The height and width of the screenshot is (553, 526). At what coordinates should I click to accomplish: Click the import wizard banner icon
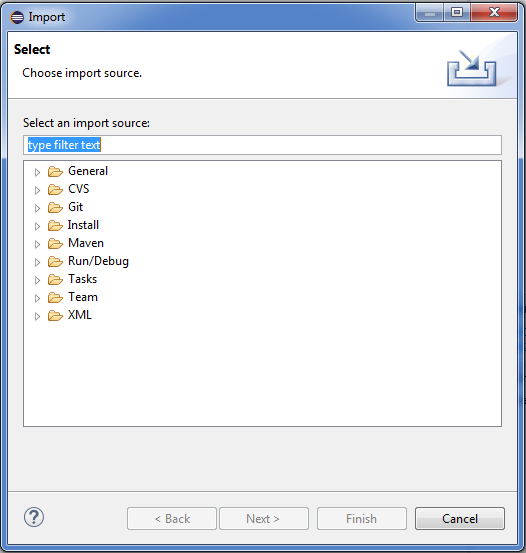click(472, 68)
